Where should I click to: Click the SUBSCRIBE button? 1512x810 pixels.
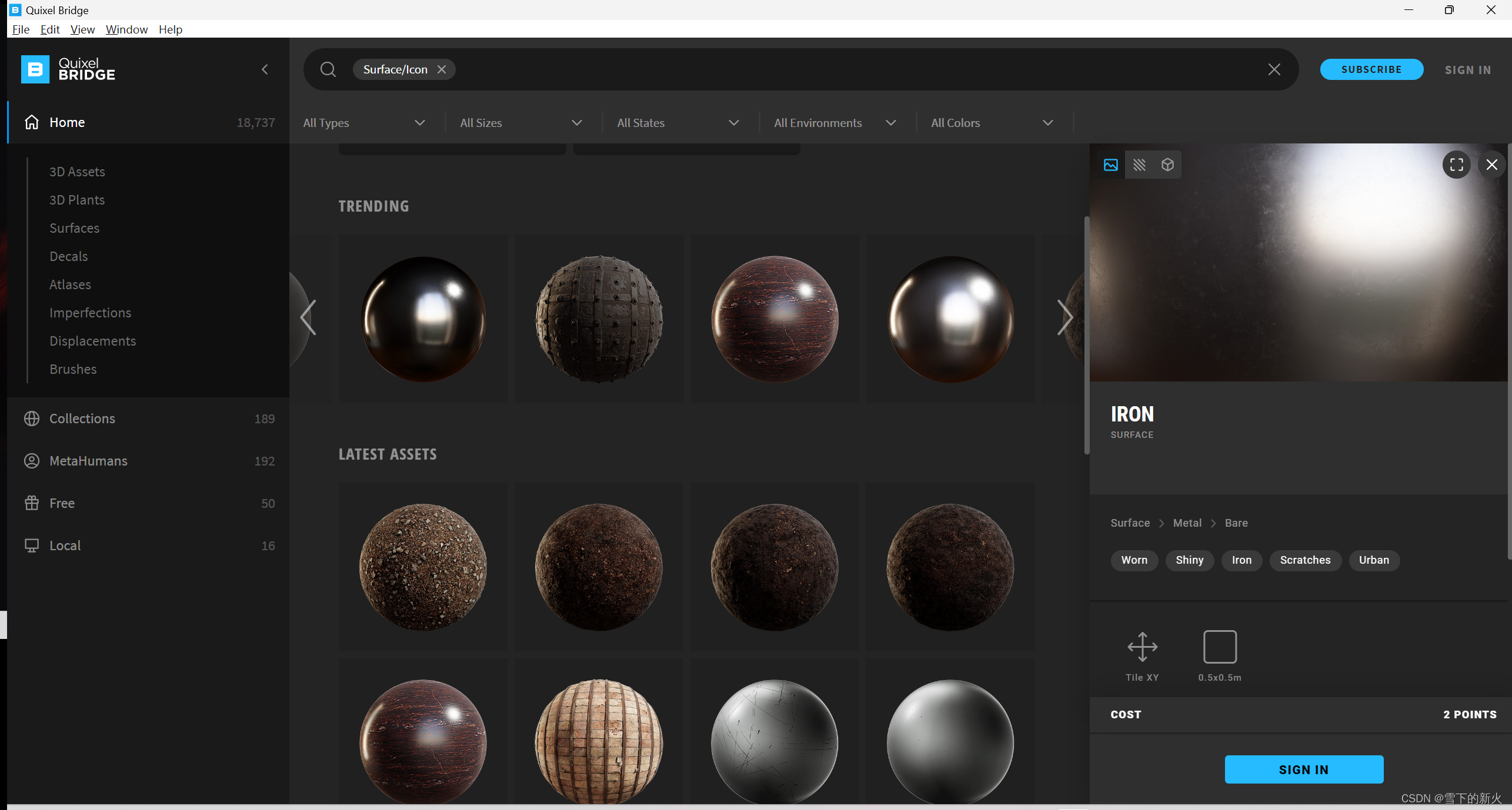1371,69
